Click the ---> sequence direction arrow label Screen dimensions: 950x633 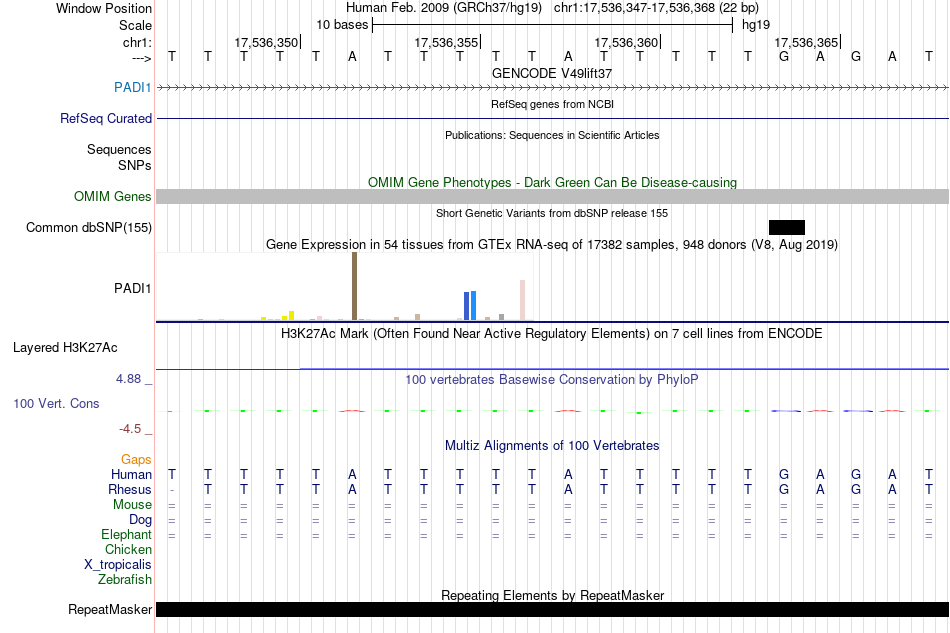142,58
